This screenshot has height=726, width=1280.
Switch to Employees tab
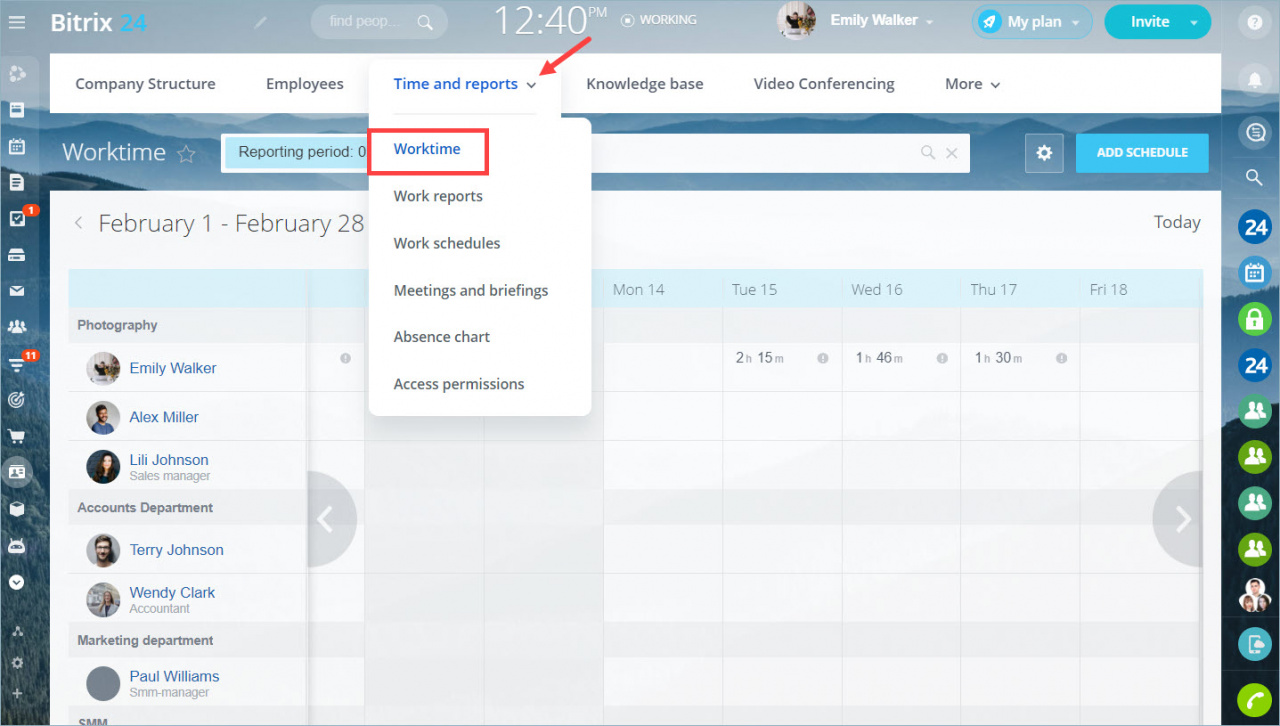point(305,84)
